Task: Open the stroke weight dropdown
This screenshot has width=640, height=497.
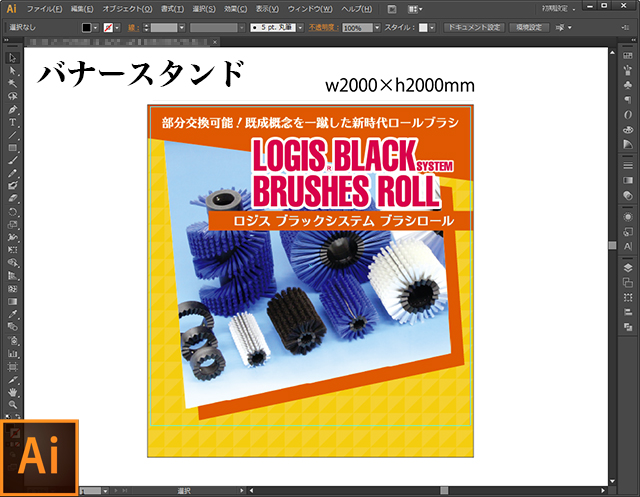Action: [x=182, y=28]
